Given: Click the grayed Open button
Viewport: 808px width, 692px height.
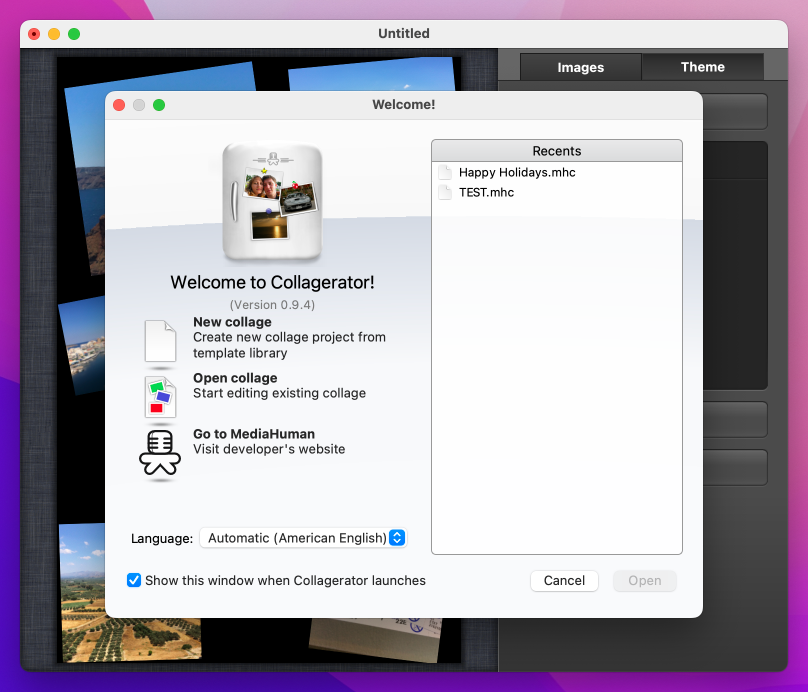Looking at the screenshot, I should tap(645, 581).
